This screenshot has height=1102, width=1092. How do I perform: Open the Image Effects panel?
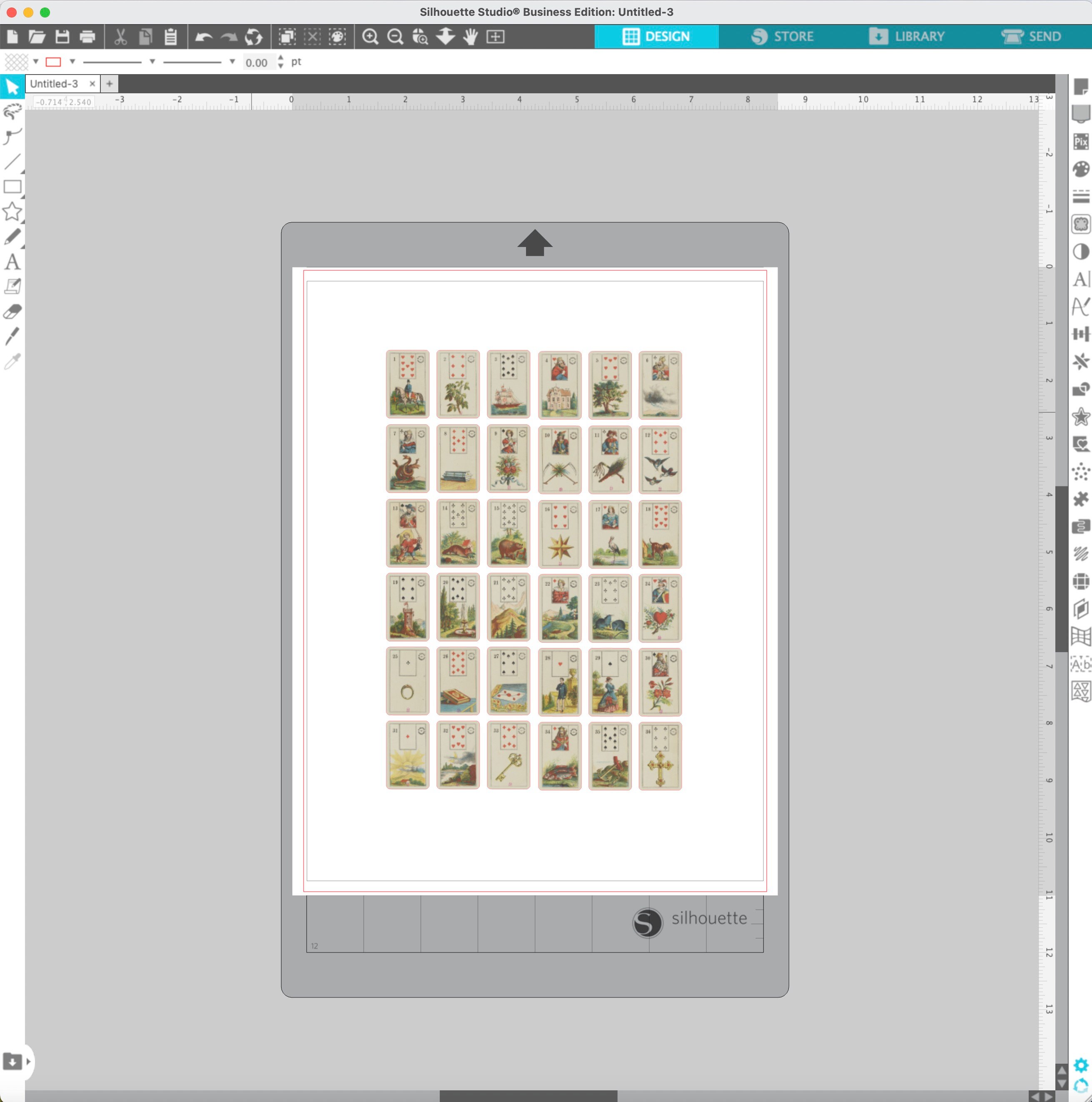[1081, 252]
